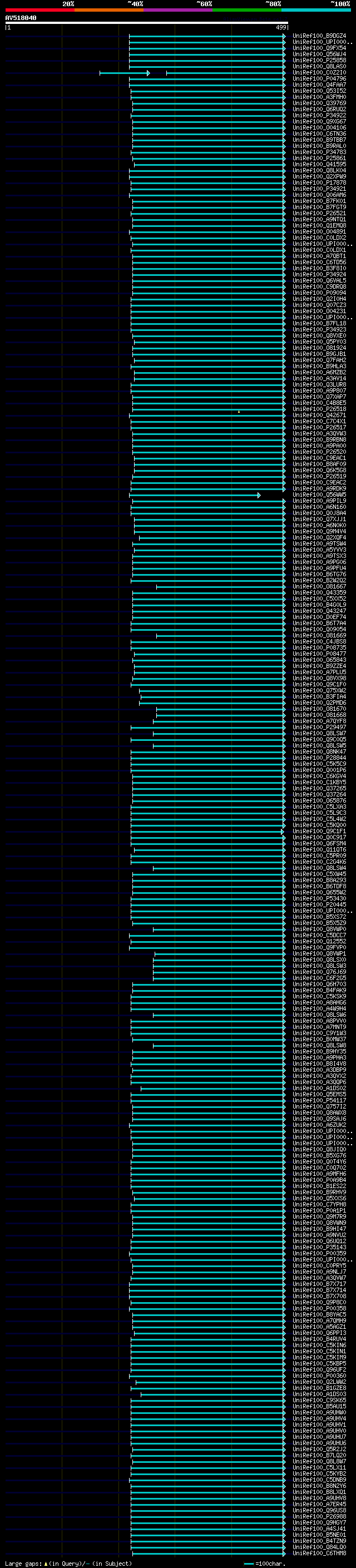This screenshot has height=1568, width=356.
Task: Select the UniRef100_B4G0L9 label
Action: click(319, 605)
